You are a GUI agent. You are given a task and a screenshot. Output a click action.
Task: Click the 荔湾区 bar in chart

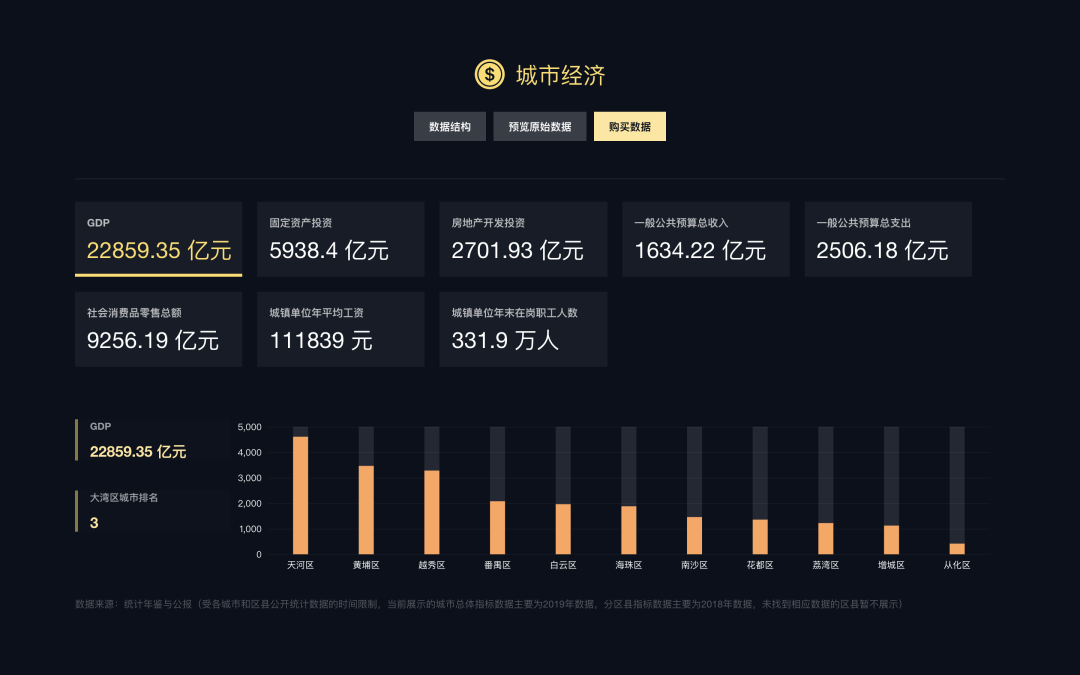(826, 539)
